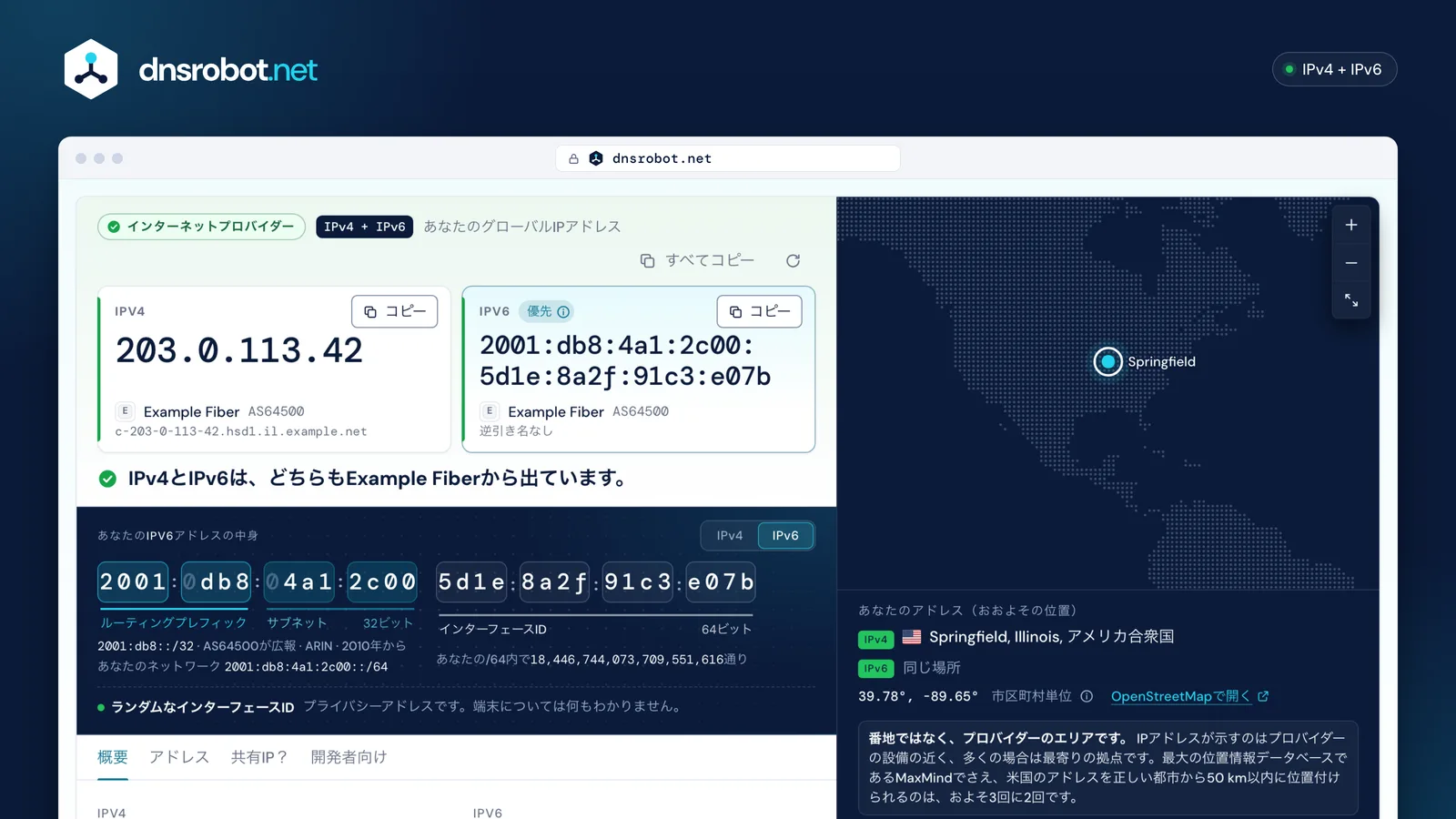Screen dimensions: 1456x819
Task: Expand the map to fullscreen
Action: pyautogui.click(x=1351, y=300)
